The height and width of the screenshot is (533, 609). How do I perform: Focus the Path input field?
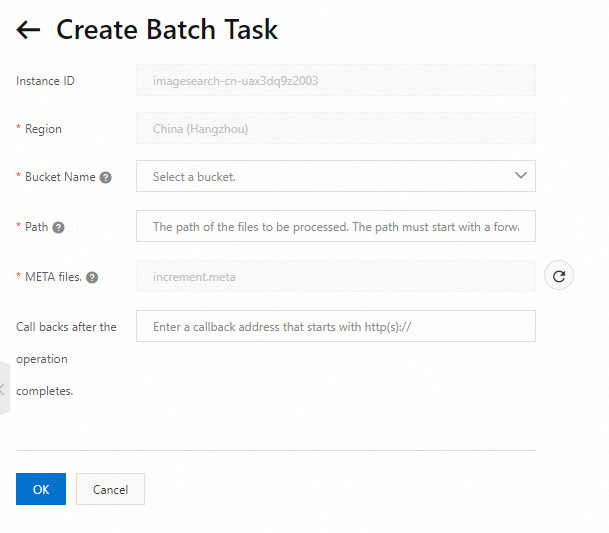335,226
